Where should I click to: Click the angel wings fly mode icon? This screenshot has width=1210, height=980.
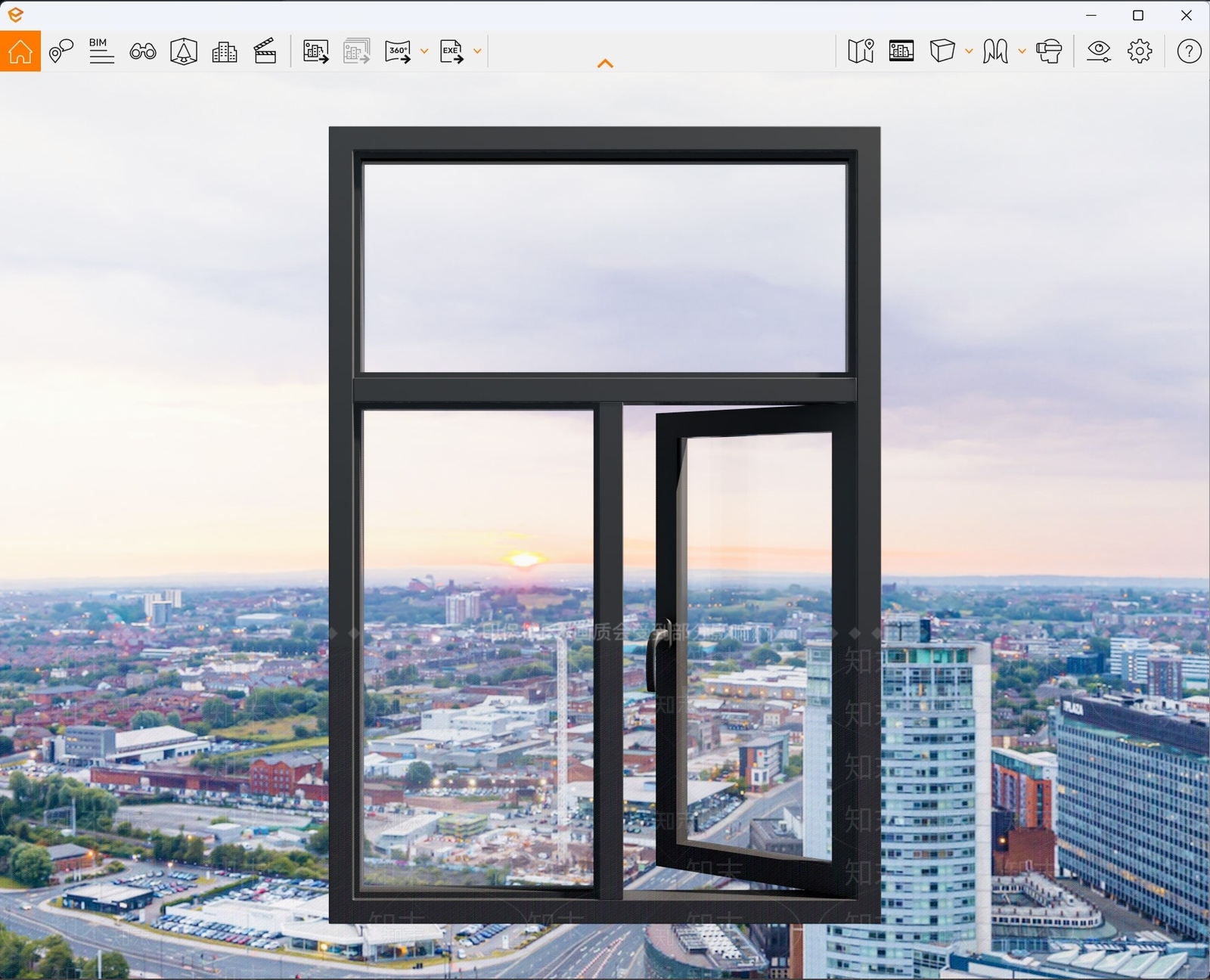click(x=995, y=51)
